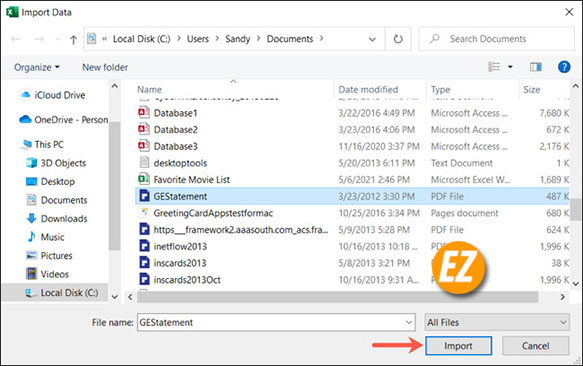Select the Favorite Movie List Excel icon
This screenshot has width=583, height=366.
click(144, 179)
